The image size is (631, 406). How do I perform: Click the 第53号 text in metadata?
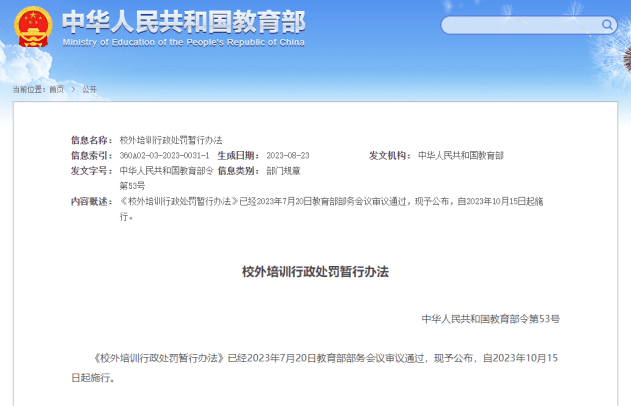[132, 186]
